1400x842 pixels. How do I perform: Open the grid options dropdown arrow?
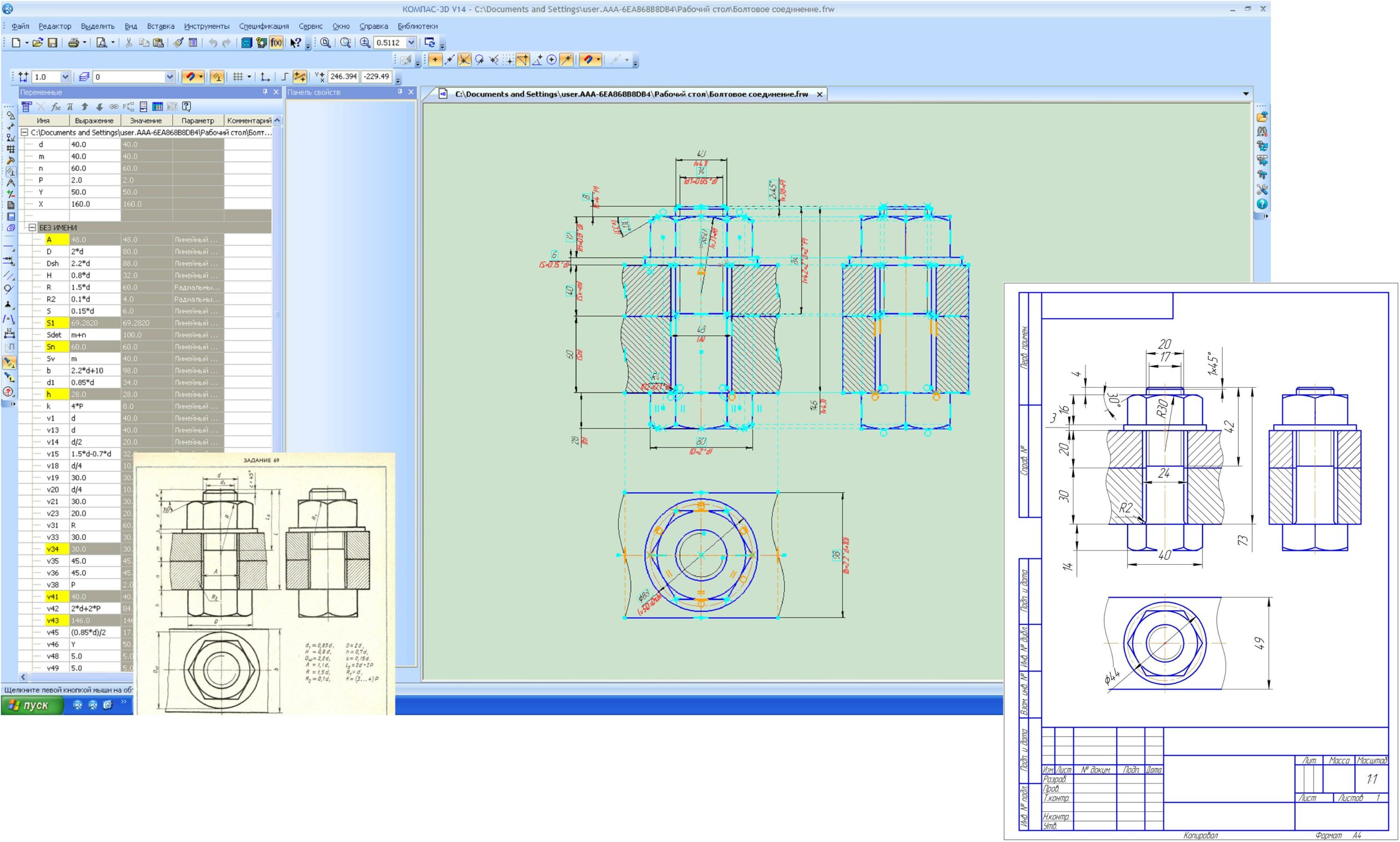(249, 77)
